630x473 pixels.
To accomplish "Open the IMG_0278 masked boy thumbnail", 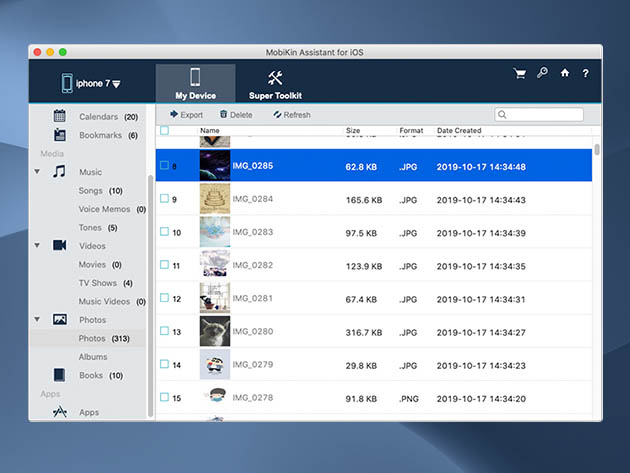I will (x=215, y=397).
